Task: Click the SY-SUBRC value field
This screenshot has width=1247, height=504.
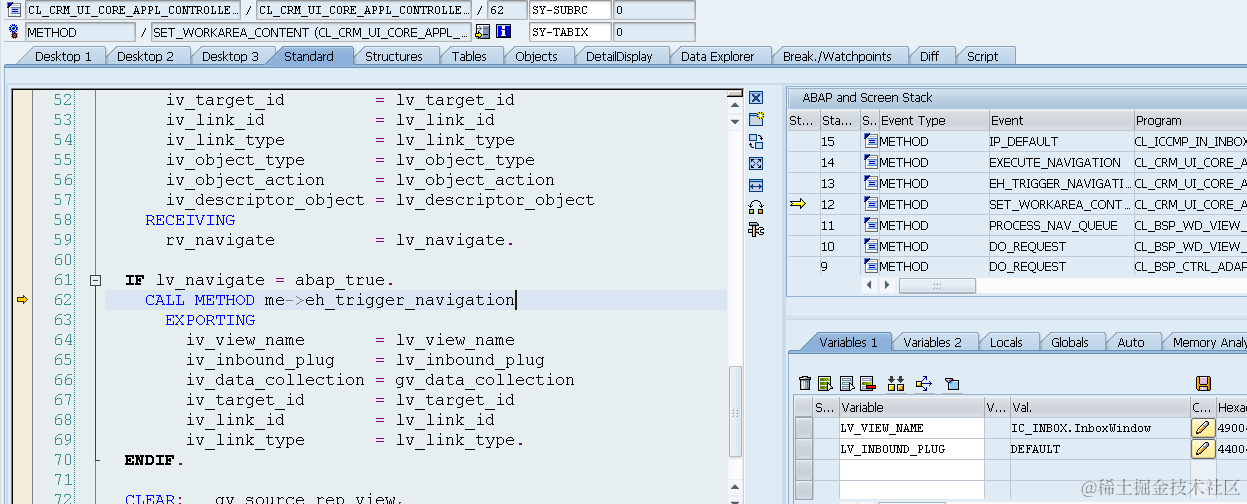Action: click(x=654, y=10)
